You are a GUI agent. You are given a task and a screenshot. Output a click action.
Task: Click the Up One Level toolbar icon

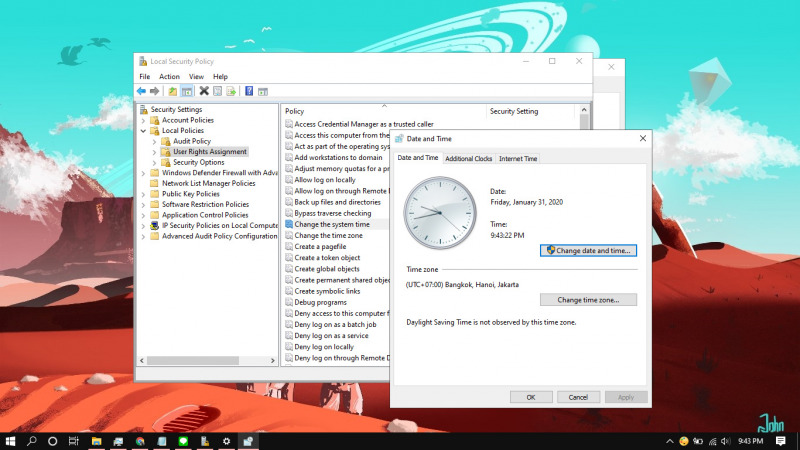point(172,91)
